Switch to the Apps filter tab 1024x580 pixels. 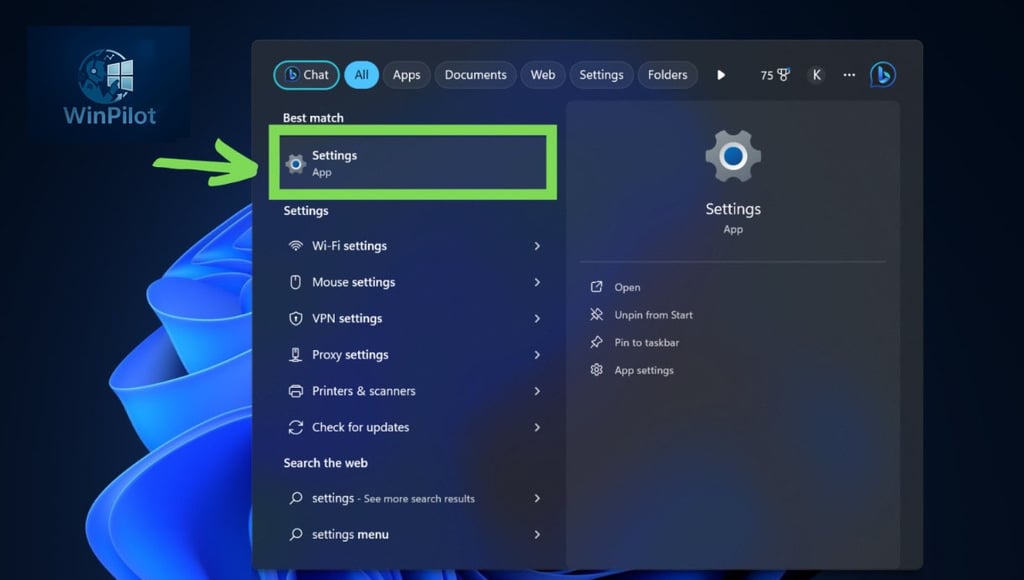[x=406, y=75]
